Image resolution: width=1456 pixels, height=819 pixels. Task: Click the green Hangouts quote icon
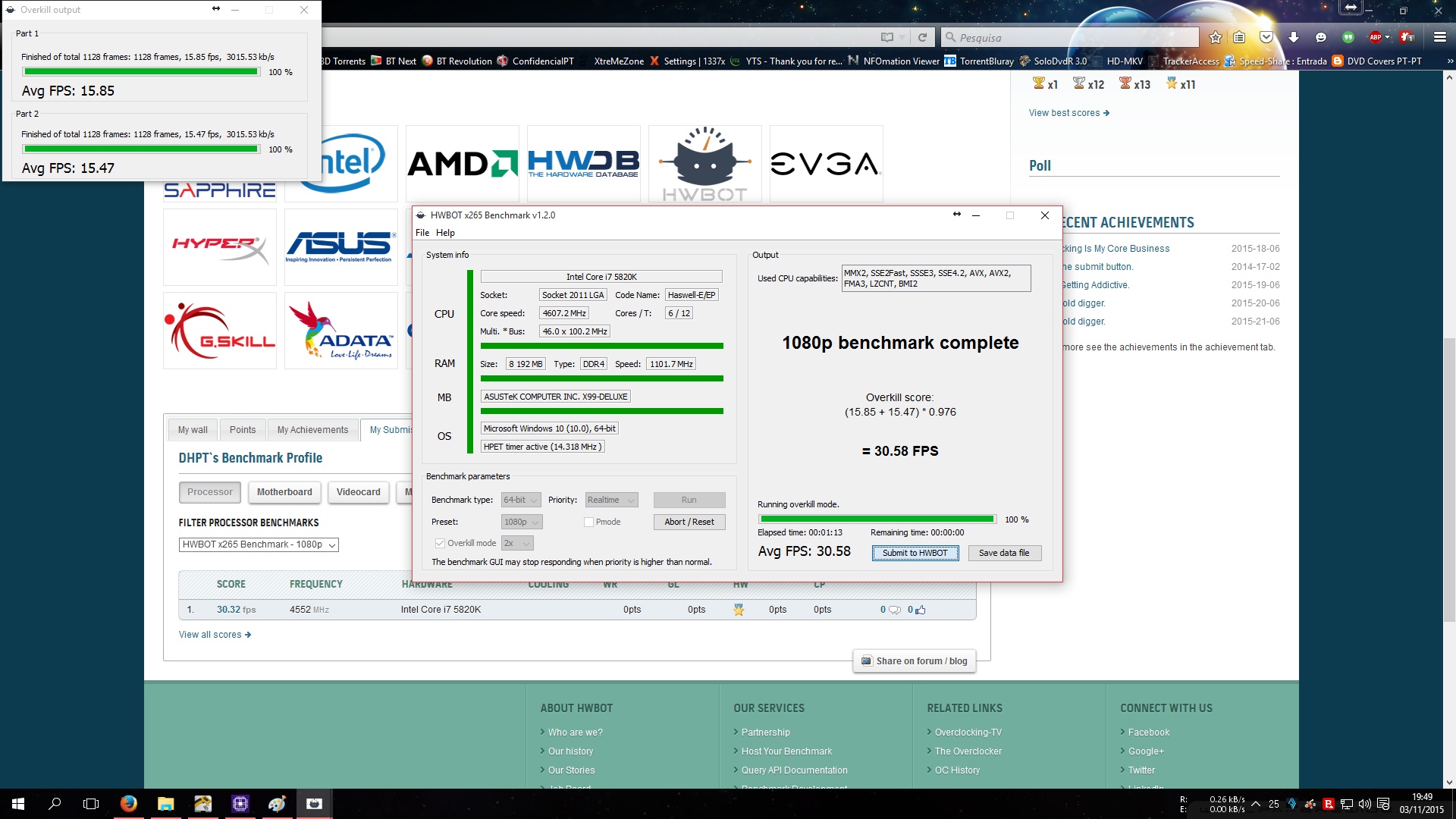[x=1348, y=37]
